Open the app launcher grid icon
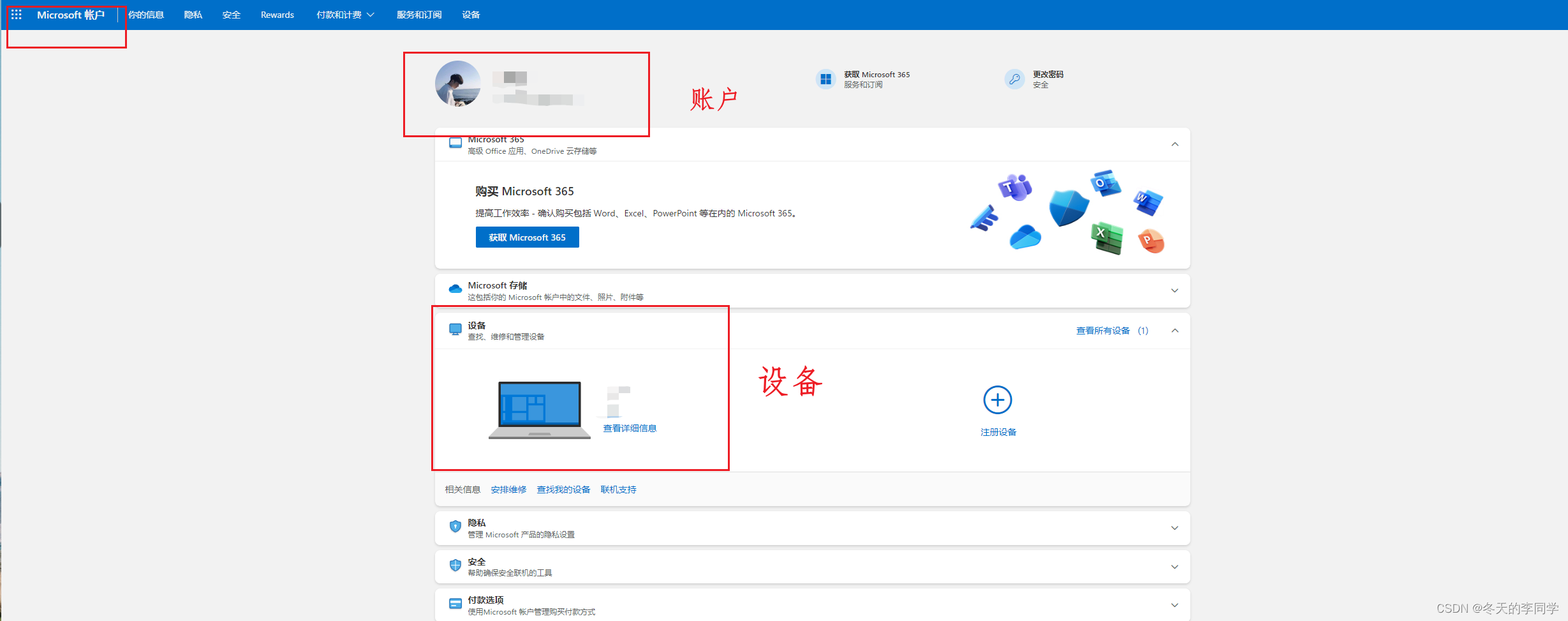 tap(16, 14)
